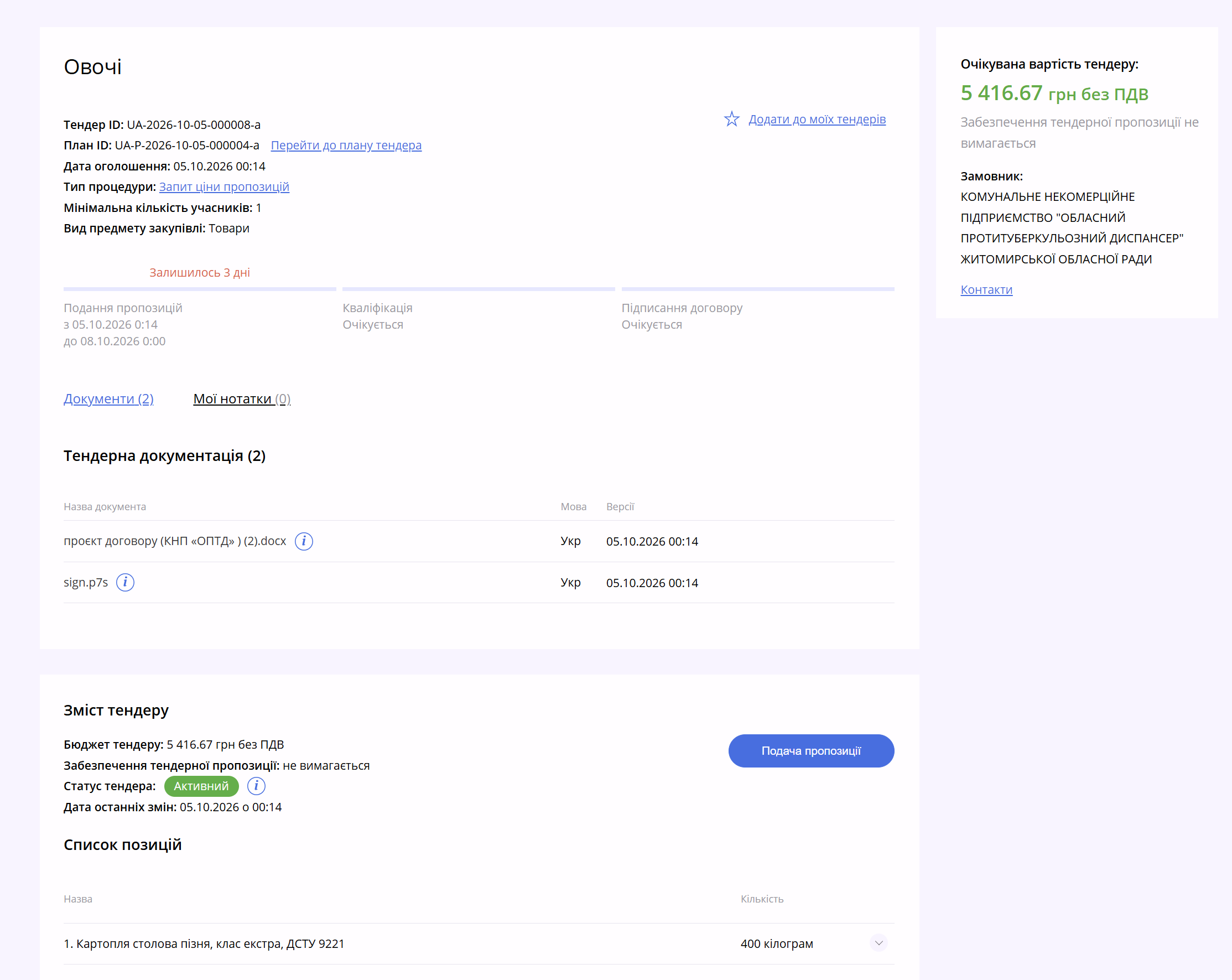Click Додати до моїх тендерів link
Image resolution: width=1232 pixels, height=980 pixels.
[x=817, y=120]
